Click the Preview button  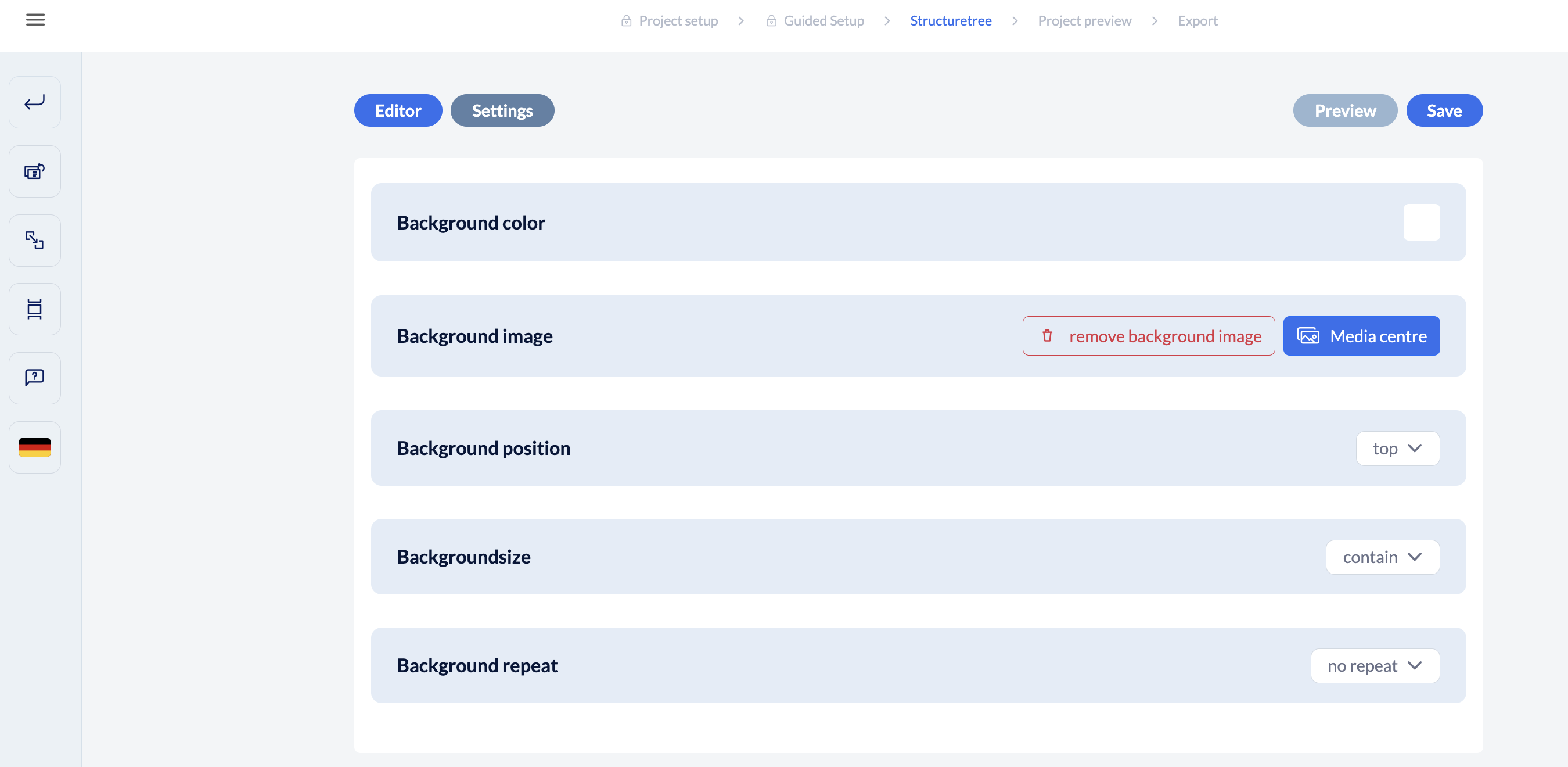pyautogui.click(x=1344, y=110)
